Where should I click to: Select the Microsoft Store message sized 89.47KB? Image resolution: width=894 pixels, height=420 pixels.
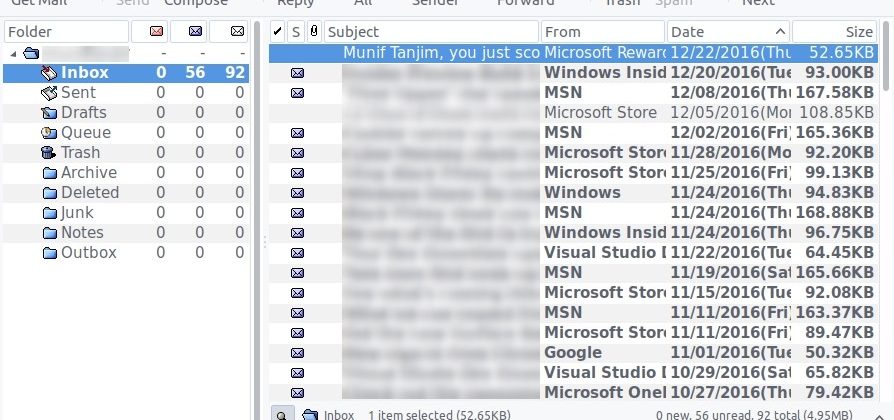tap(573, 333)
